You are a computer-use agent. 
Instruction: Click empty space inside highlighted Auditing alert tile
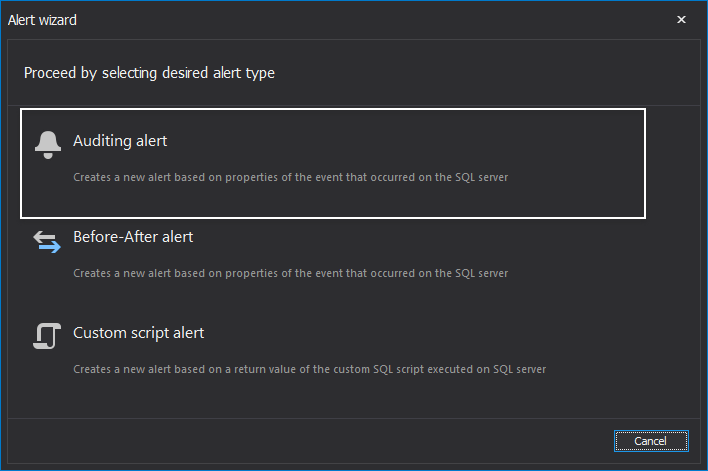[x=406, y=201]
